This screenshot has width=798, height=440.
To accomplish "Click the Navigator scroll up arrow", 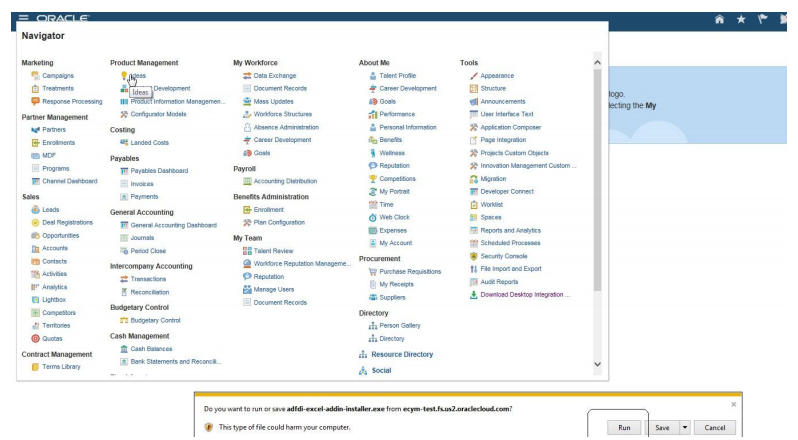I will pos(597,63).
